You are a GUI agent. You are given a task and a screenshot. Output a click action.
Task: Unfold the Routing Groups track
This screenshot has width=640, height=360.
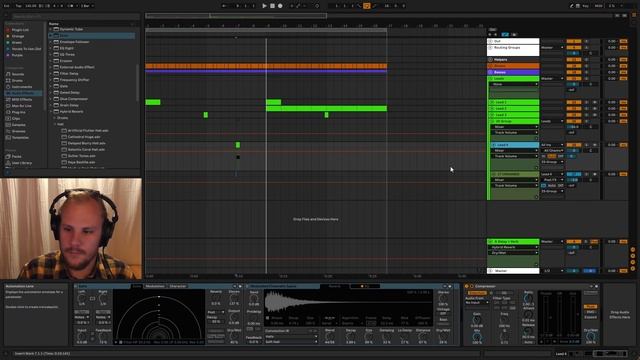click(490, 48)
